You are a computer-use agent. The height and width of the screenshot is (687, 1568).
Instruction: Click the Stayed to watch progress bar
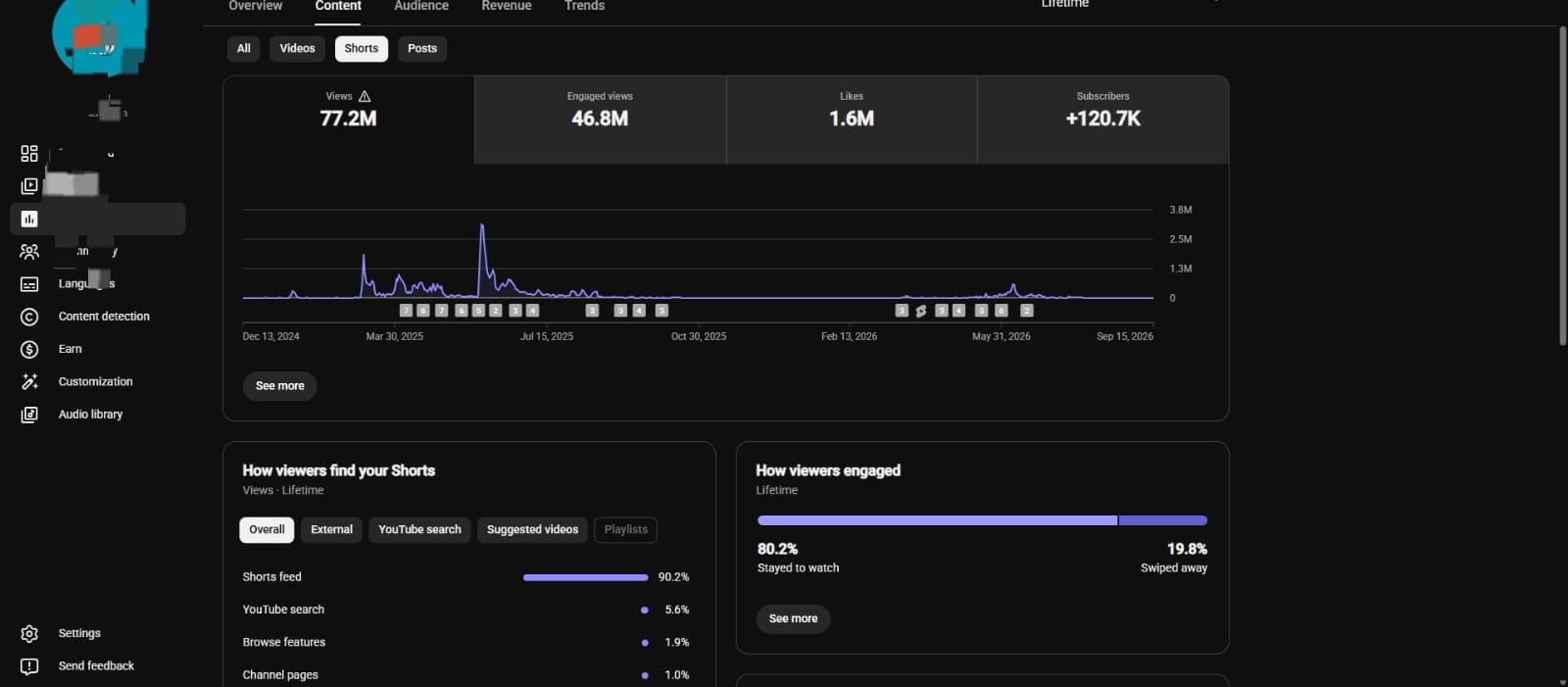[x=937, y=520]
